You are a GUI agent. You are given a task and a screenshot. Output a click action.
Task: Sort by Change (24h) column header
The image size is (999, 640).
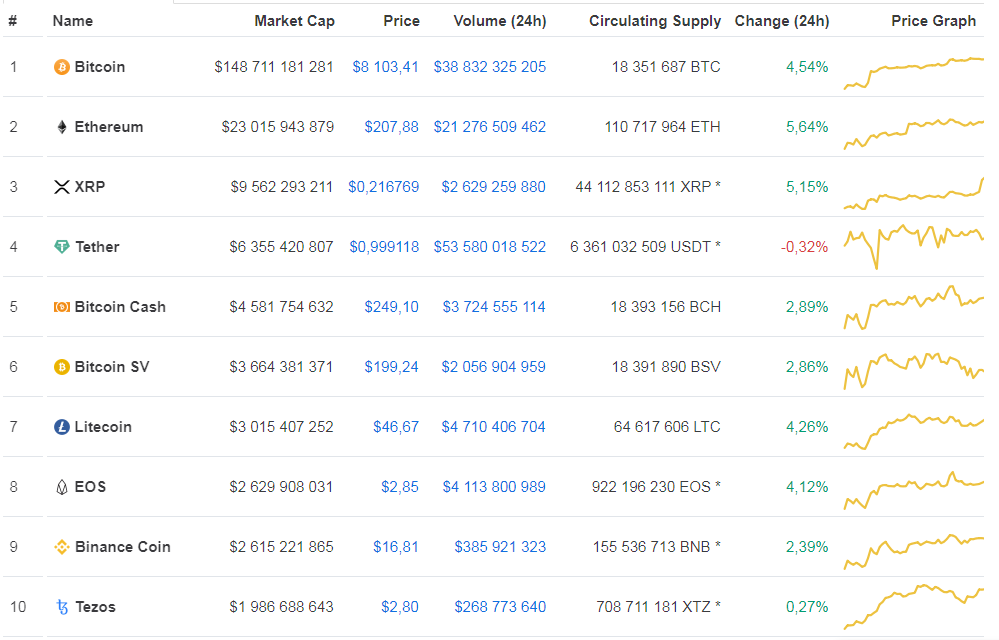(x=782, y=21)
